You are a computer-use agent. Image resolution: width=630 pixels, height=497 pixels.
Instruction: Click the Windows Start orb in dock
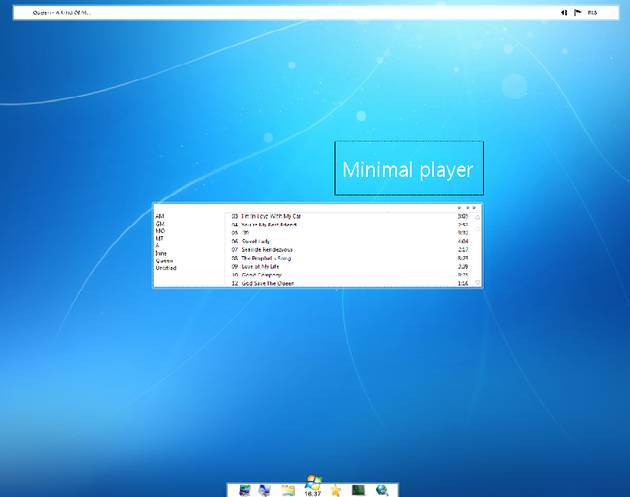(313, 484)
